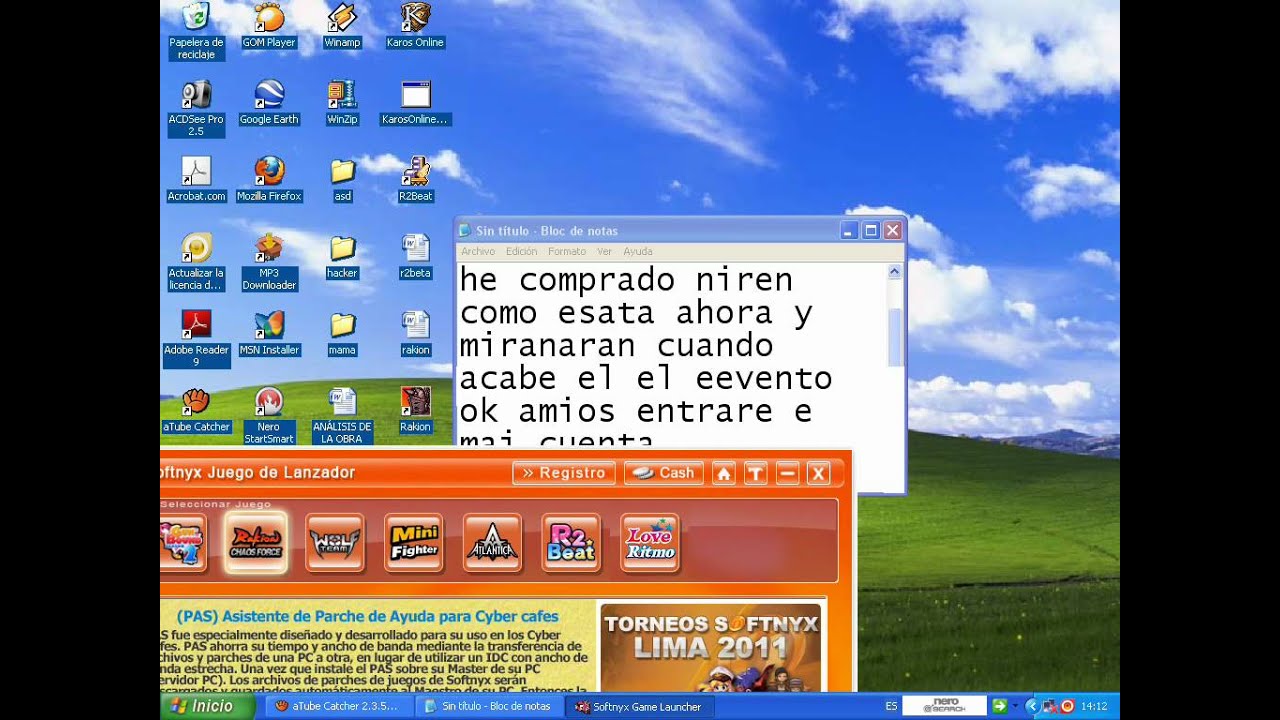Switch to Softnyx Game Launcher taskbar button
The width and height of the screenshot is (1280, 720).
click(640, 706)
